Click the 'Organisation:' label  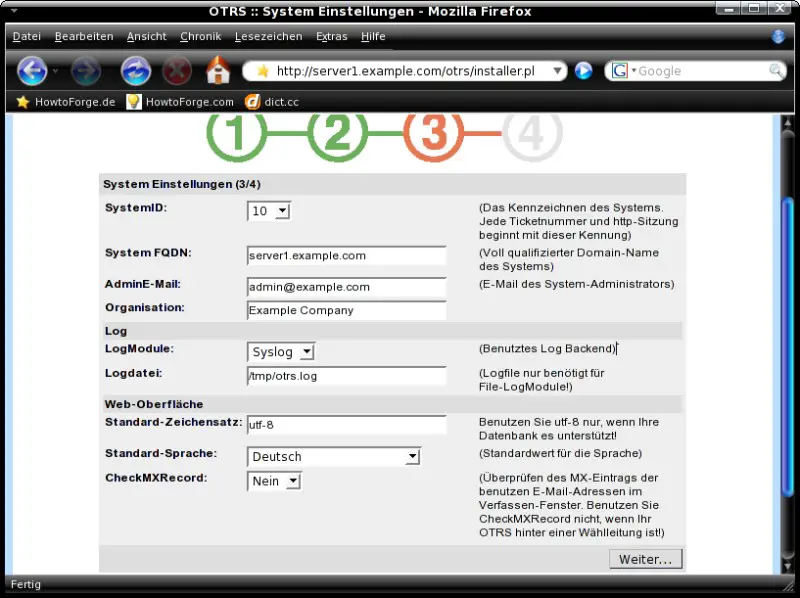[145, 307]
